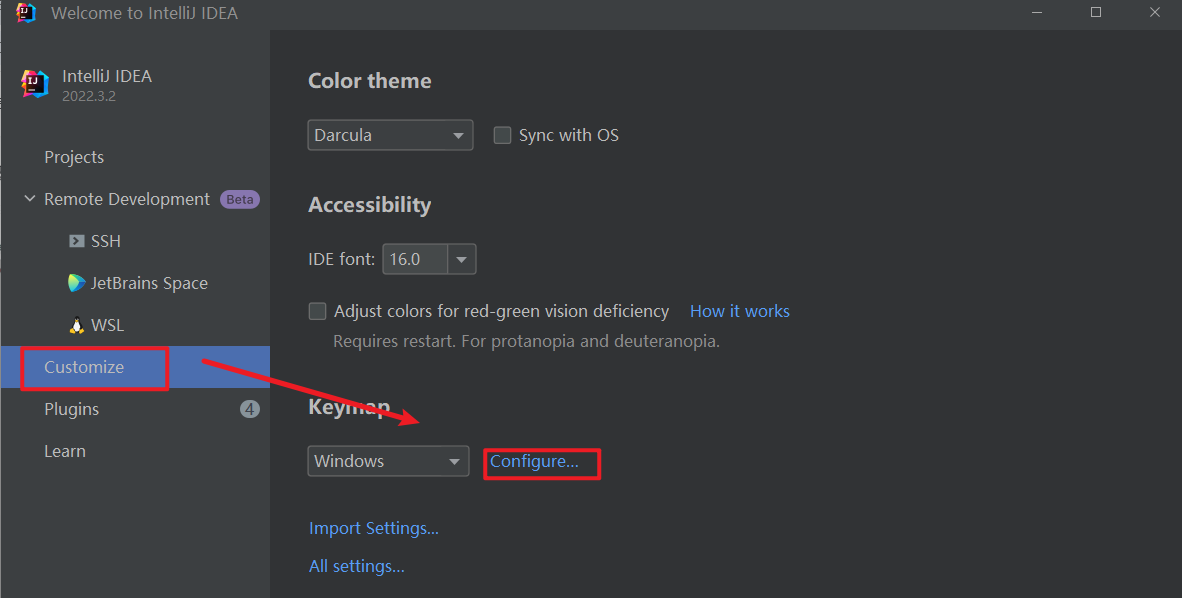Click the JetBrains Space logo icon
1182x598 pixels.
(76, 283)
